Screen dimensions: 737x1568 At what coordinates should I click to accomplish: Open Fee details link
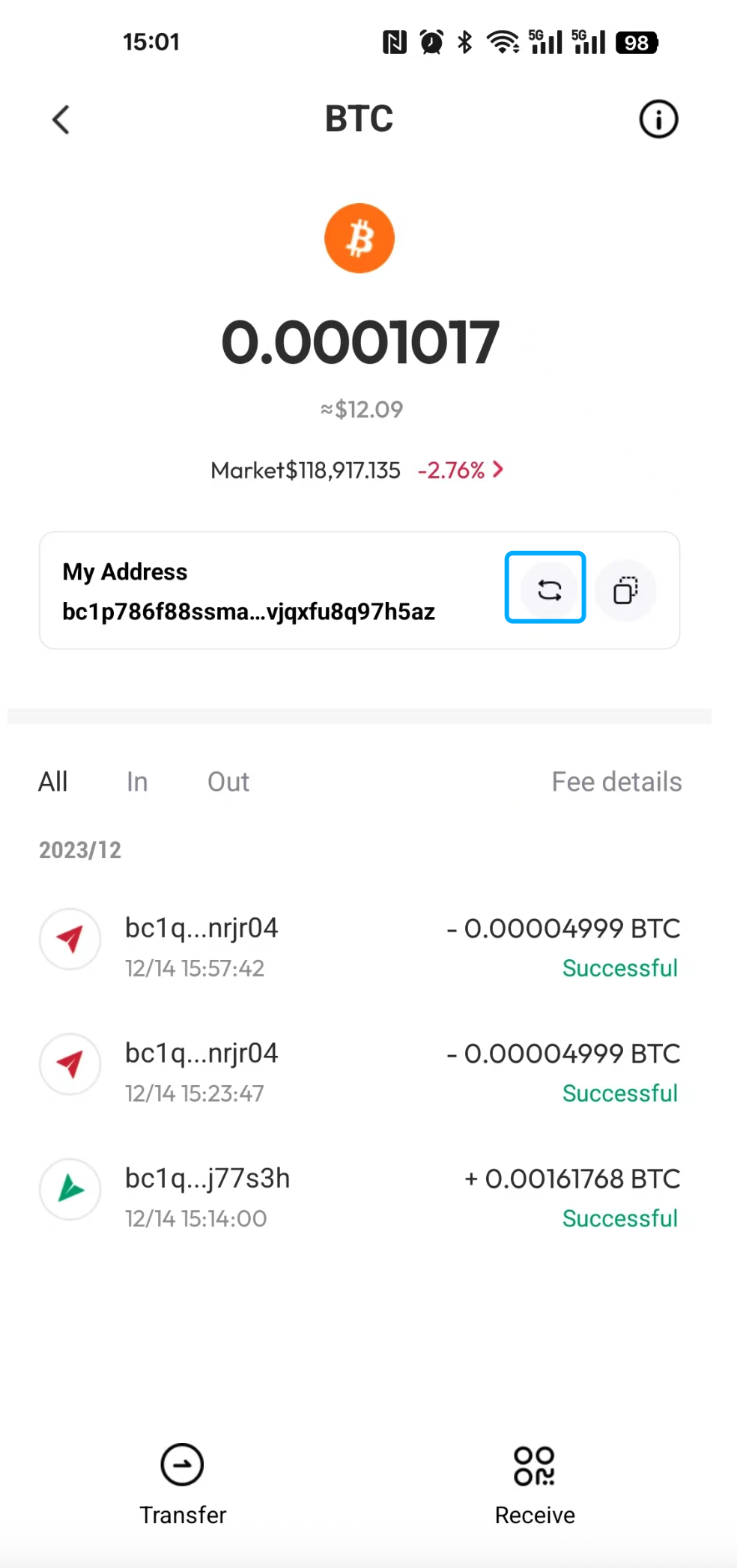click(x=616, y=782)
